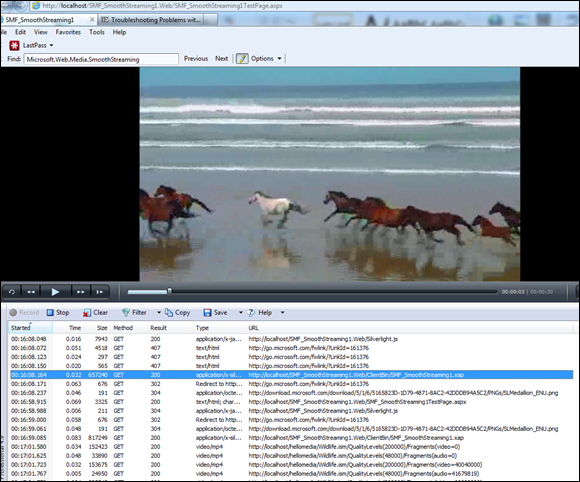Image resolution: width=580 pixels, height=482 pixels.
Task: Select the Fragments(audio=0) request row
Action: (291, 456)
